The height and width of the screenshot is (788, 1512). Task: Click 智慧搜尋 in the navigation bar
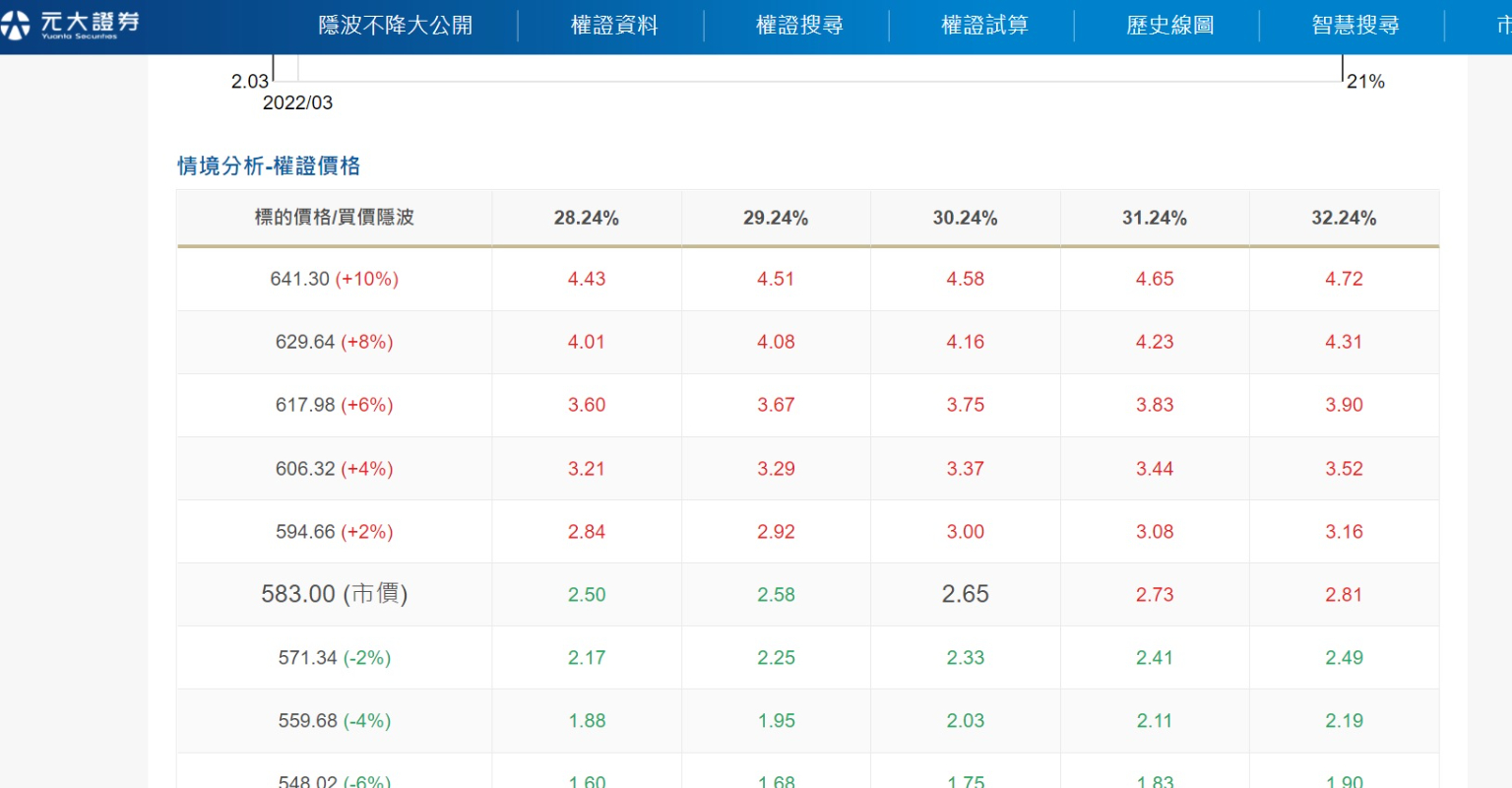coord(1354,26)
